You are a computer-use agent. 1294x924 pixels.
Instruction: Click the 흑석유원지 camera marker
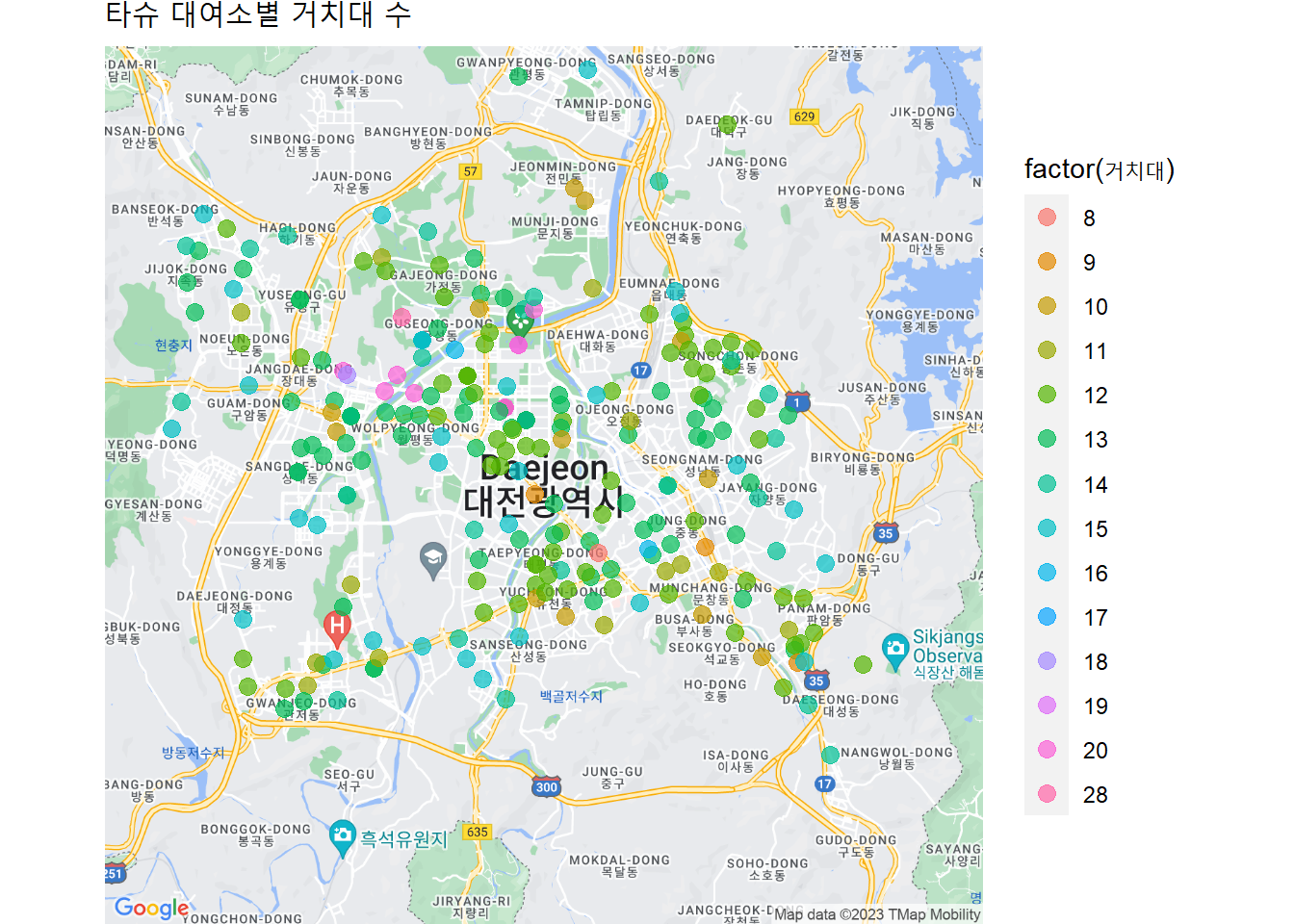(x=342, y=836)
